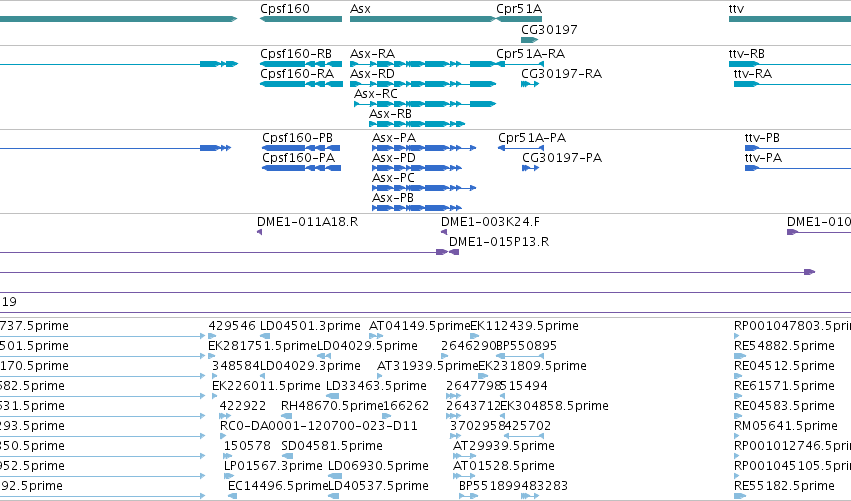Open the Cpsf160-RB transcript label
Viewport: 851px width, 501px height.
[x=296, y=54]
